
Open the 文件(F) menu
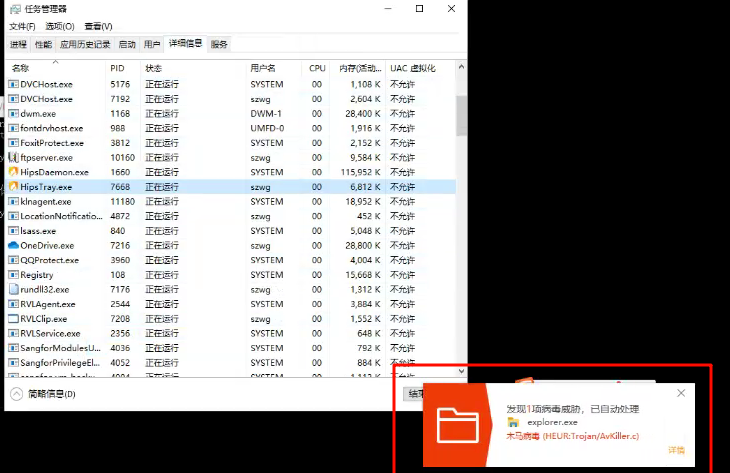(x=23, y=26)
